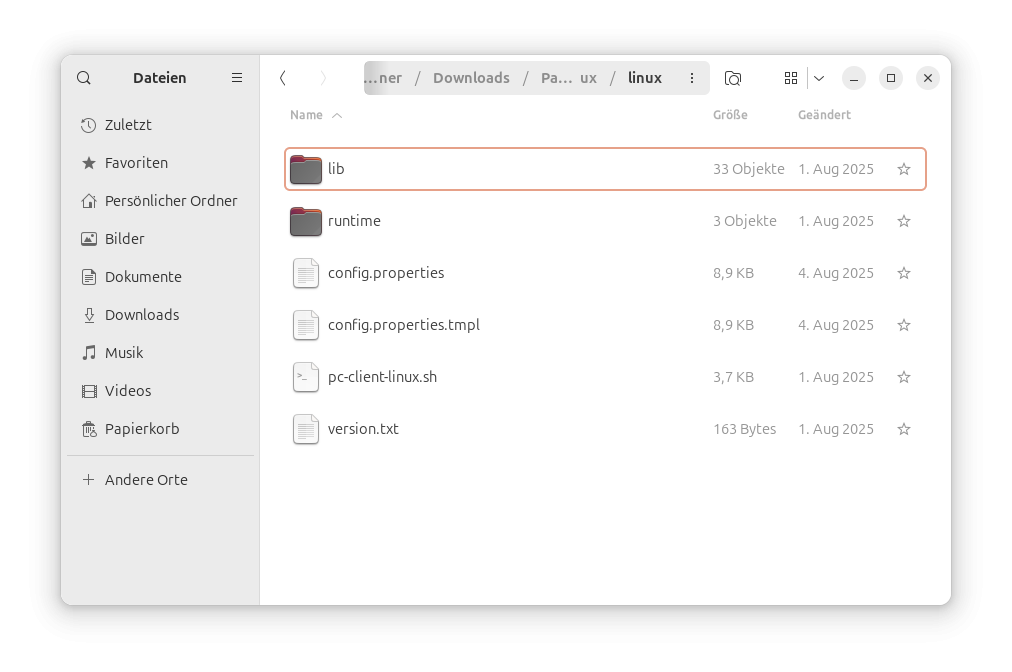Sort by Name column header

click(316, 115)
